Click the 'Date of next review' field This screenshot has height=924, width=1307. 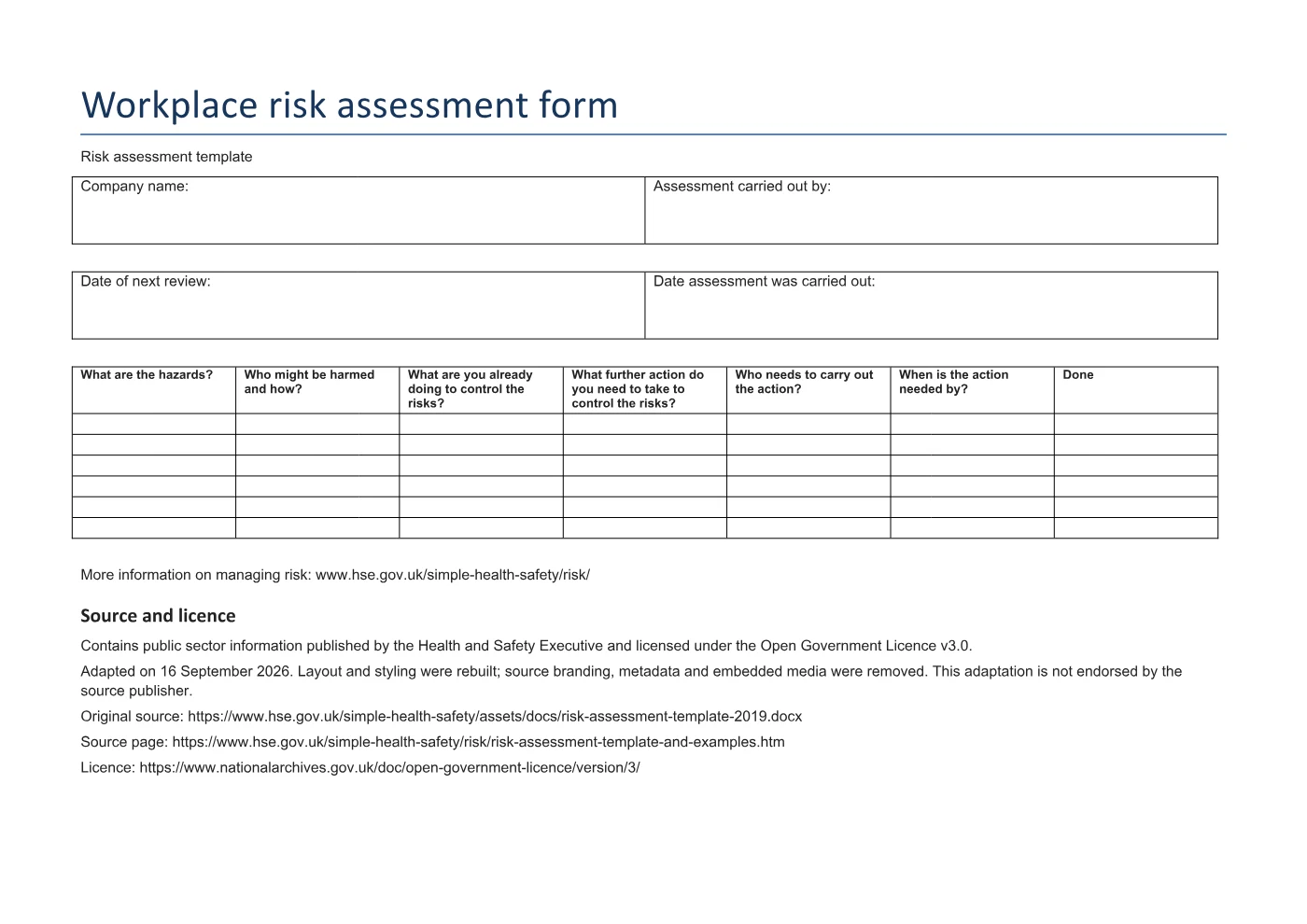pos(358,305)
